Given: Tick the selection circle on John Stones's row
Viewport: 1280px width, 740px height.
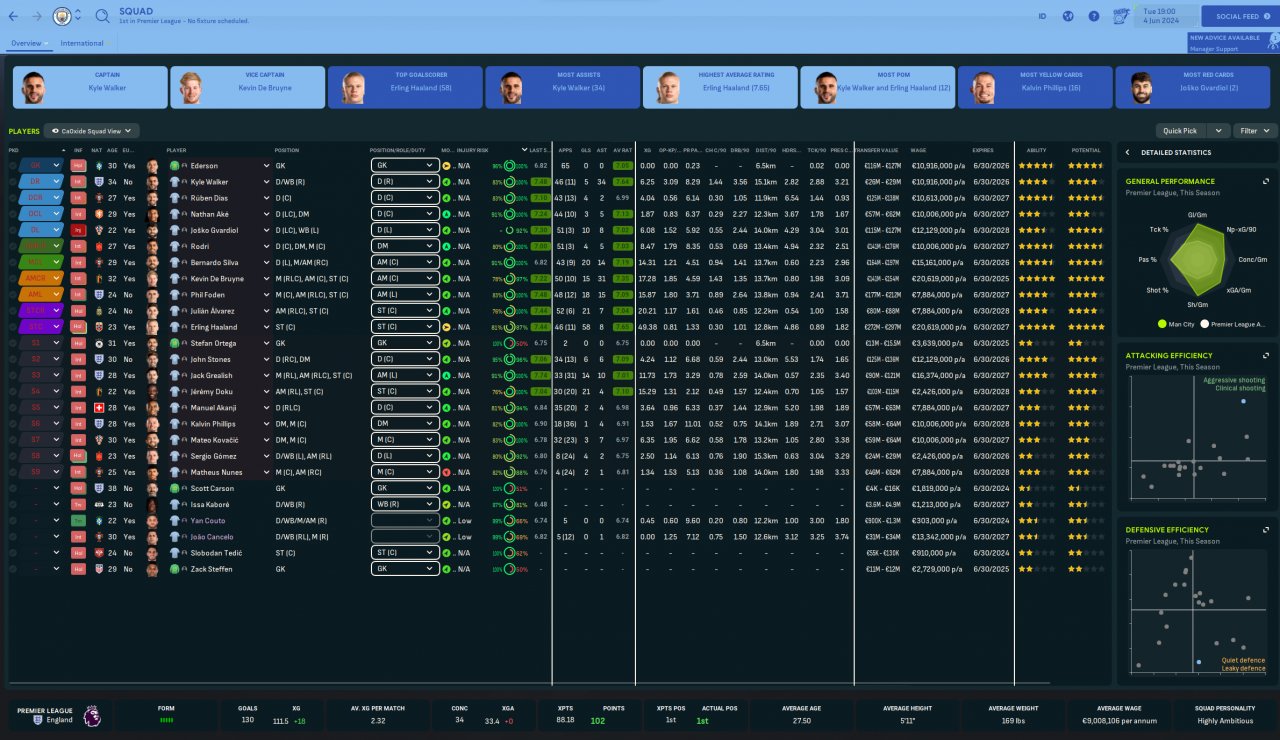Looking at the screenshot, I should click(x=14, y=359).
